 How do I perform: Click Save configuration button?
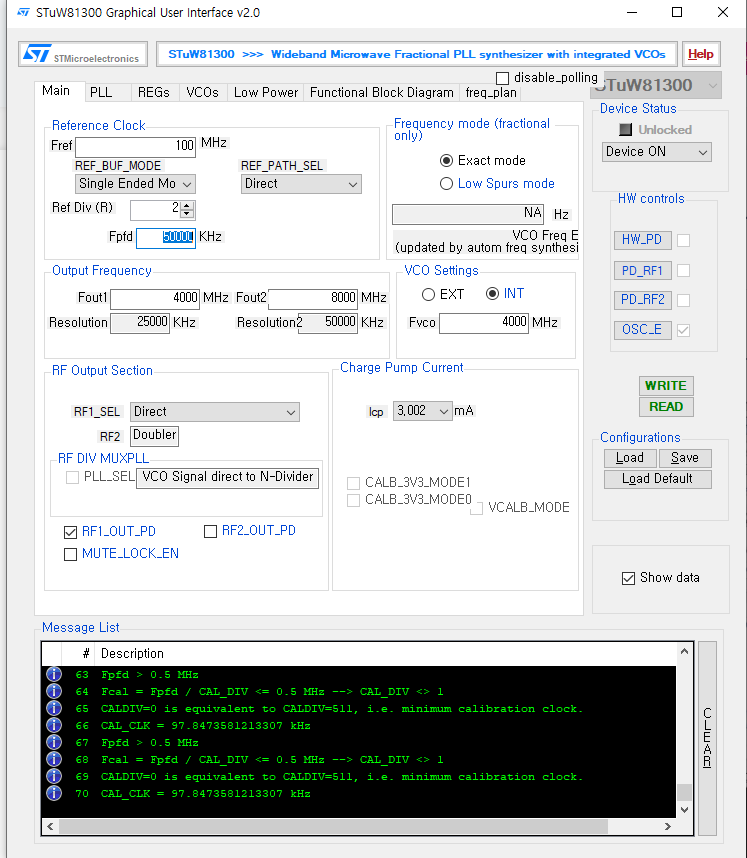pyautogui.click(x=685, y=458)
